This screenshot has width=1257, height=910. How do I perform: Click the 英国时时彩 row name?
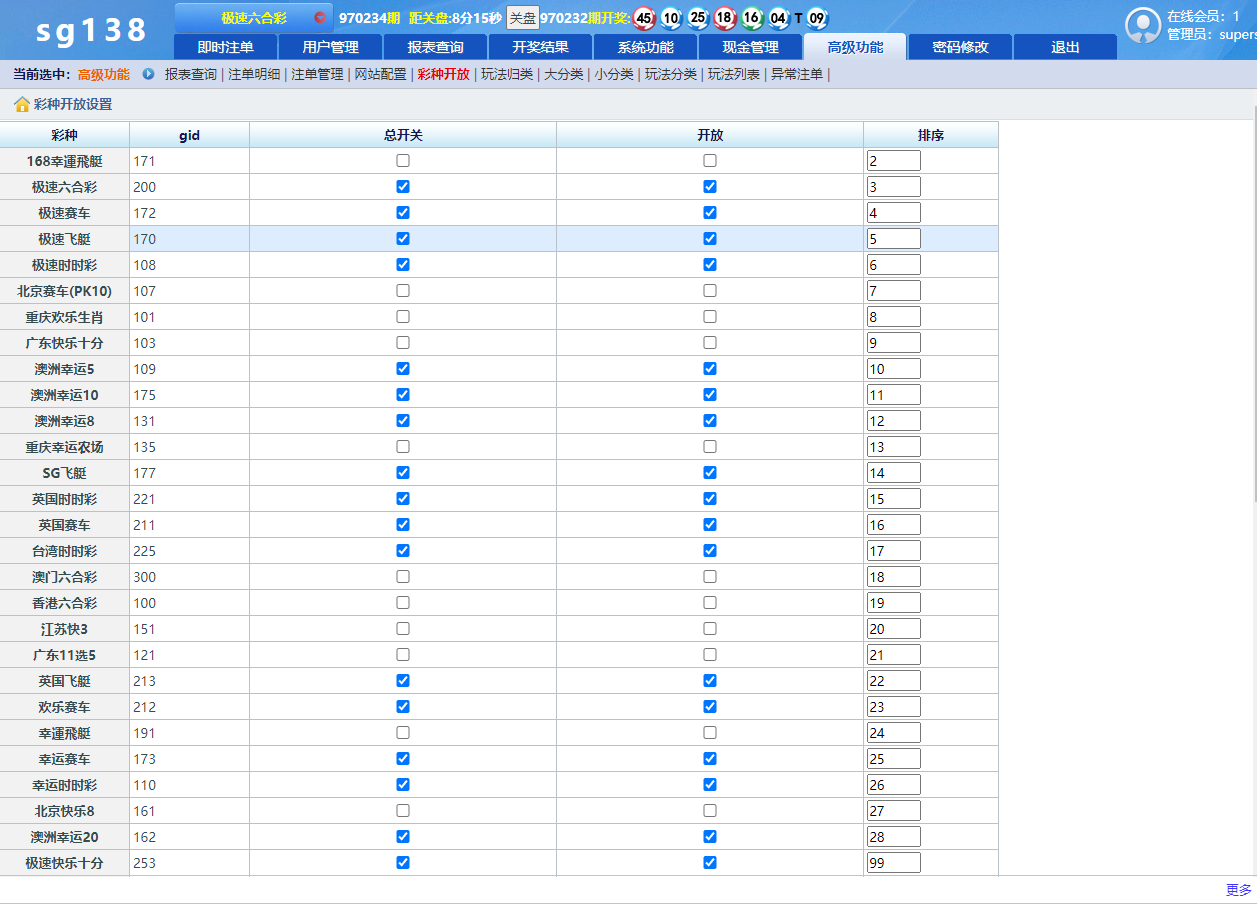pos(64,499)
